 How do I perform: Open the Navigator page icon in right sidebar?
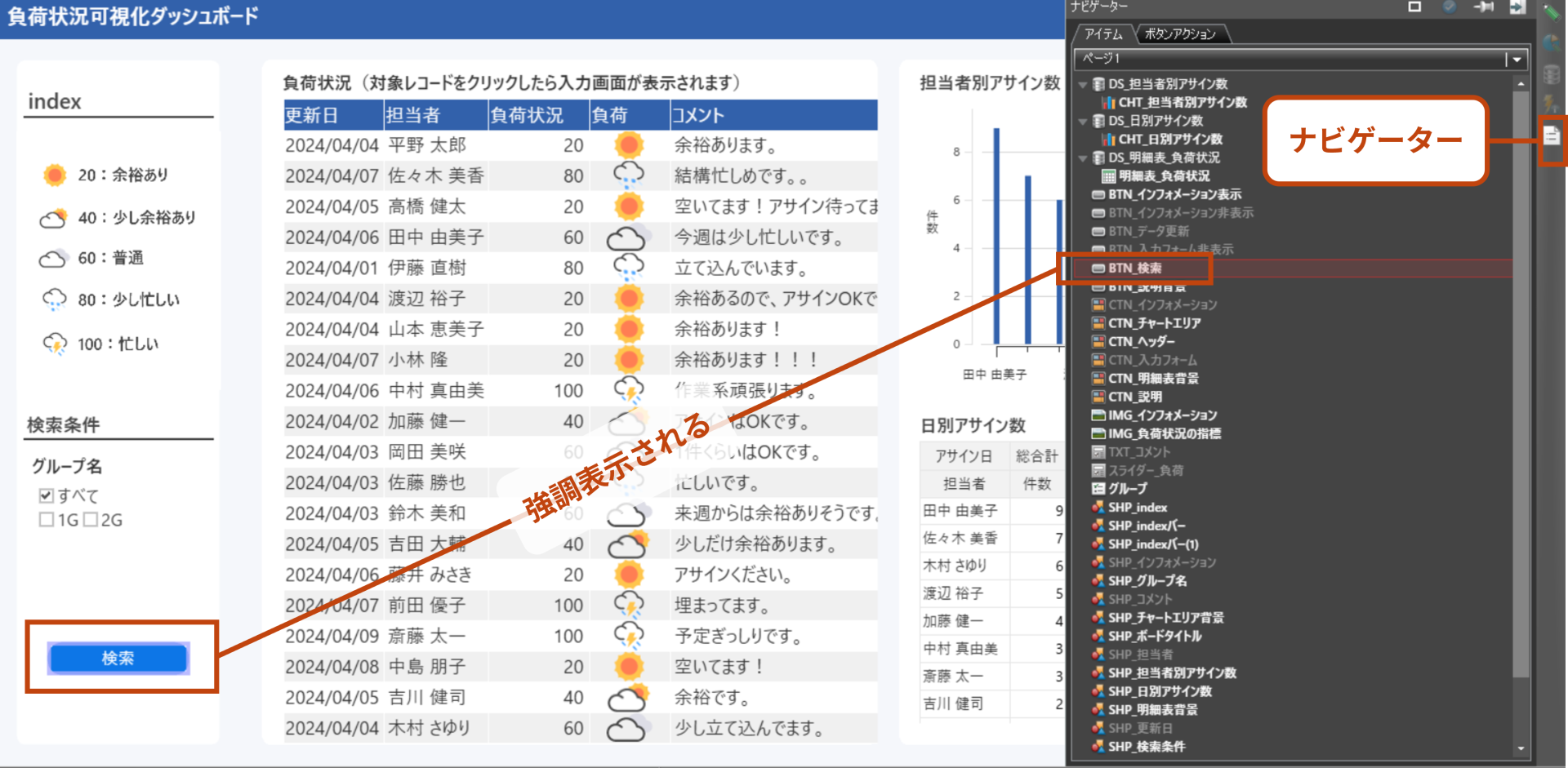[1552, 135]
